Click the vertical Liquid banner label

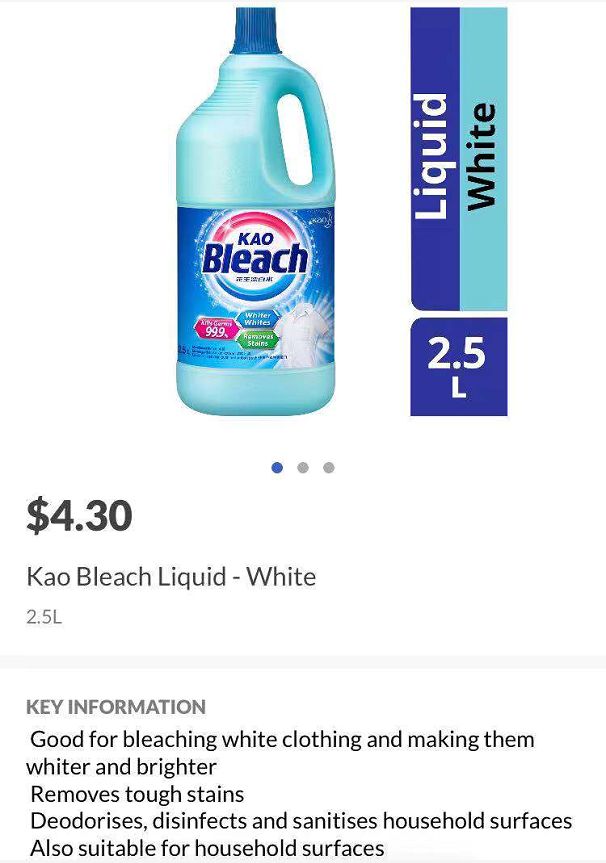click(435, 158)
